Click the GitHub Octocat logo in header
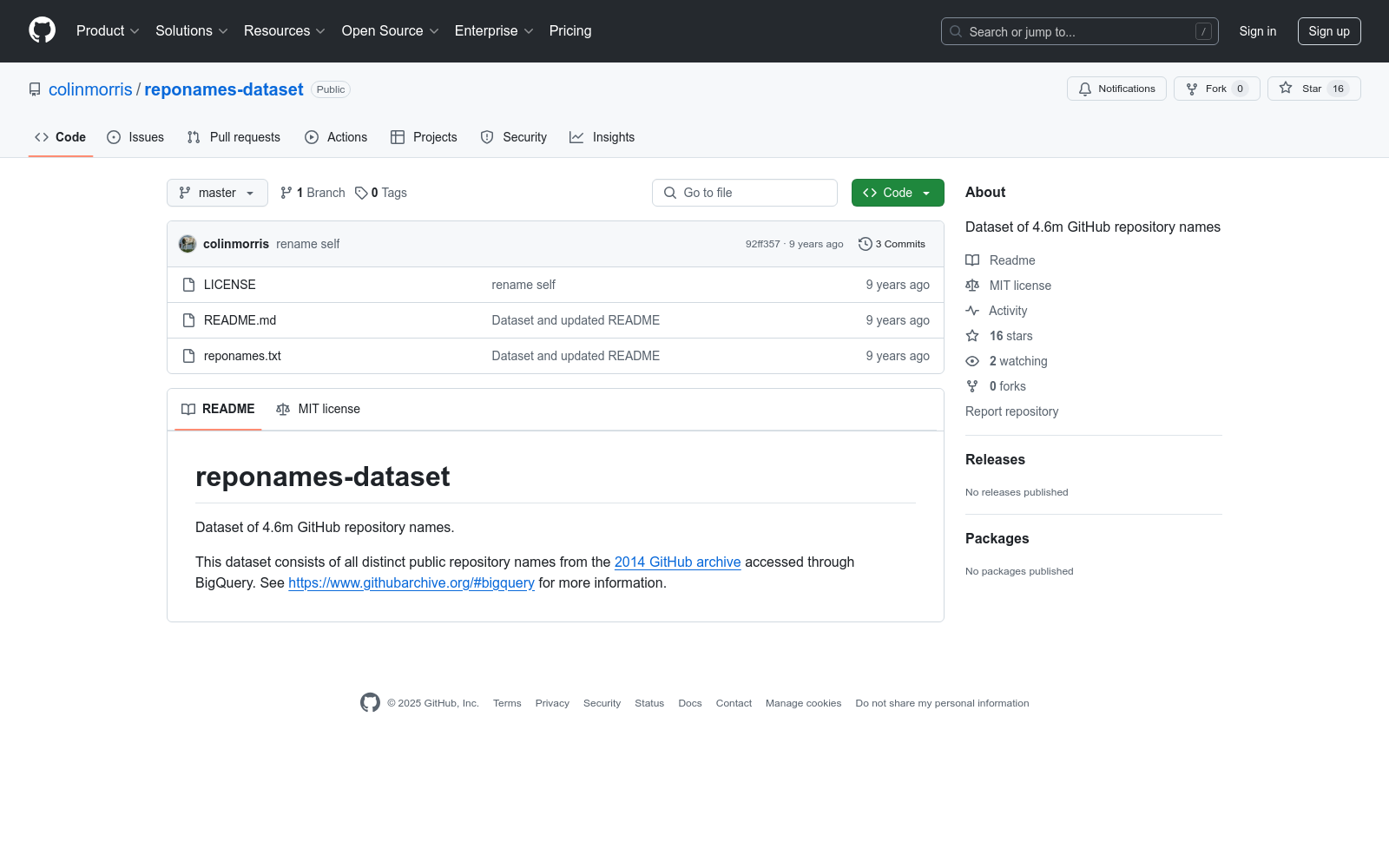Image resolution: width=1389 pixels, height=868 pixels. point(42,30)
